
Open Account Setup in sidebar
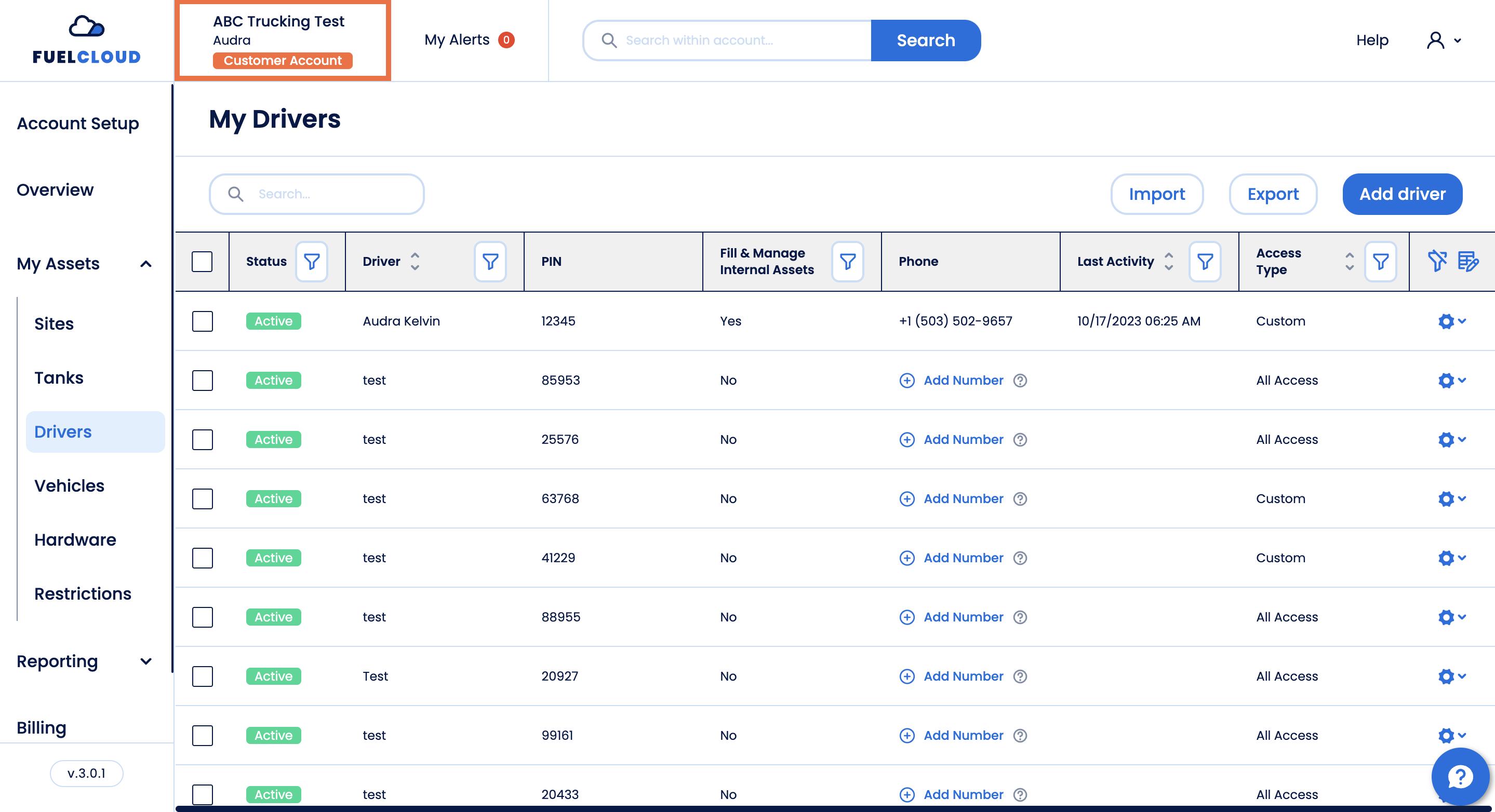[78, 124]
